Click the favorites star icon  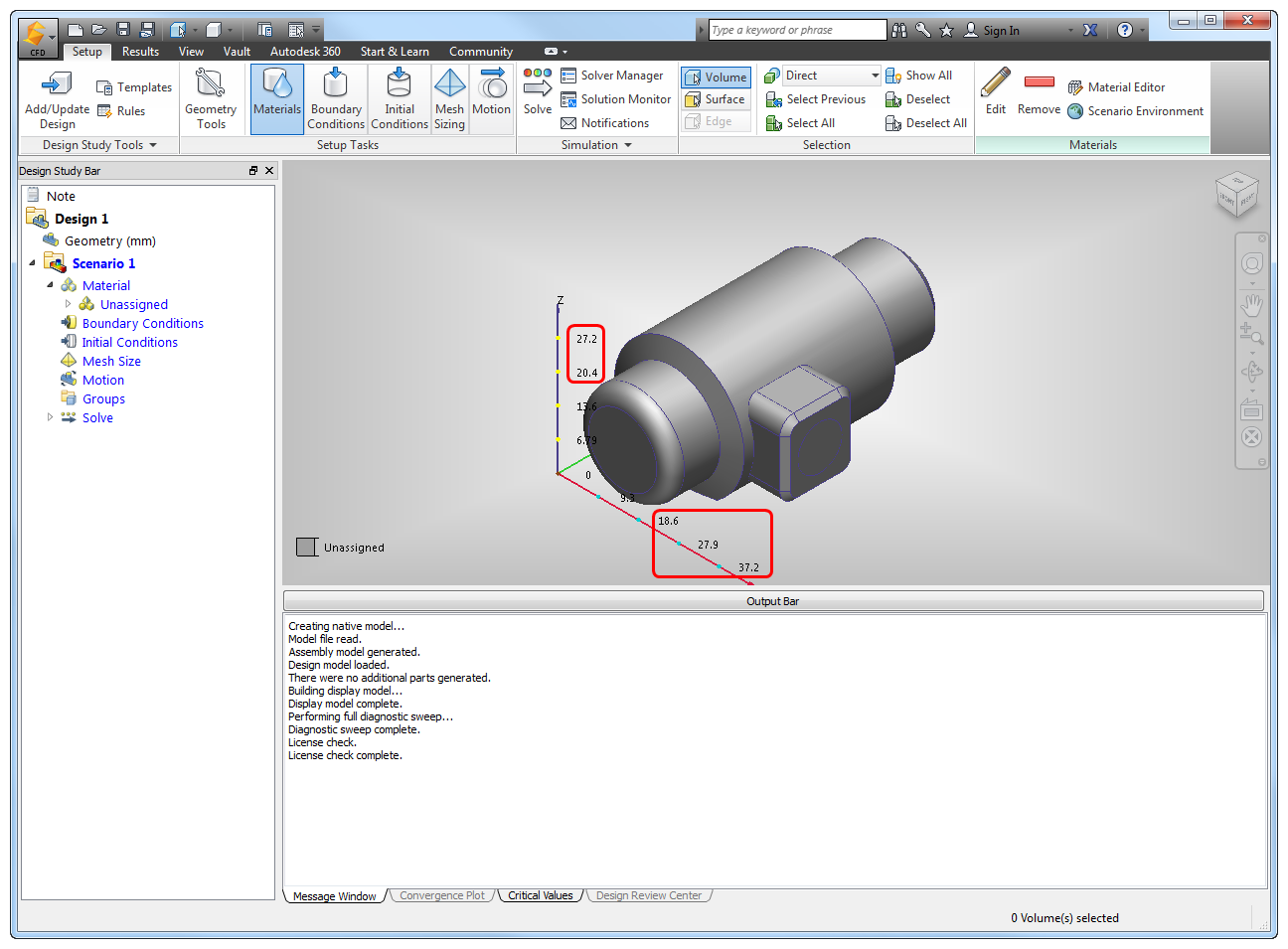(946, 31)
